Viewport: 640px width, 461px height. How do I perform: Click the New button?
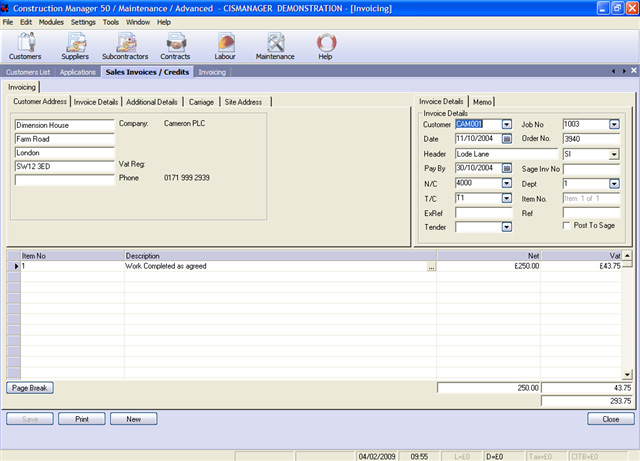click(133, 419)
